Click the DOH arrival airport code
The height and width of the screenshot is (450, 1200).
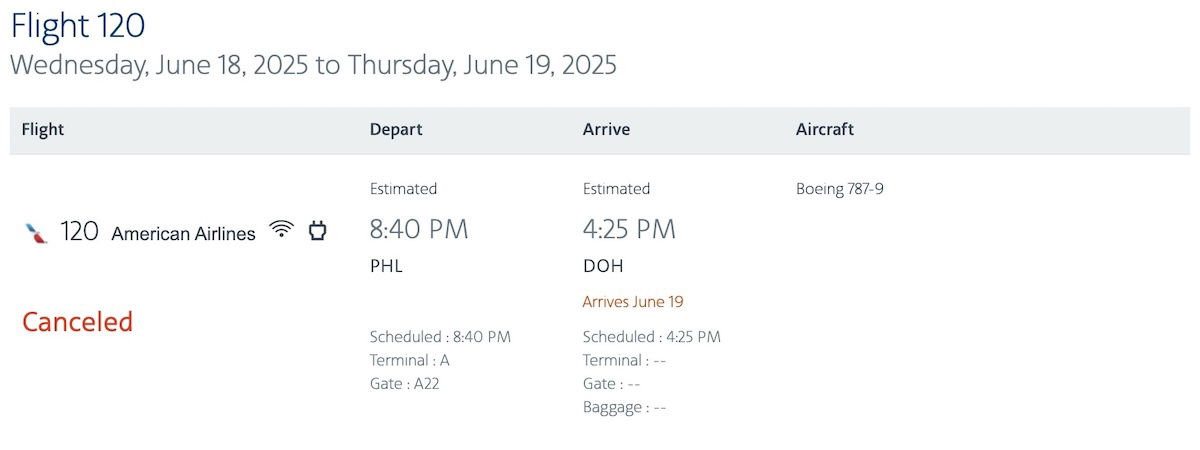point(603,267)
